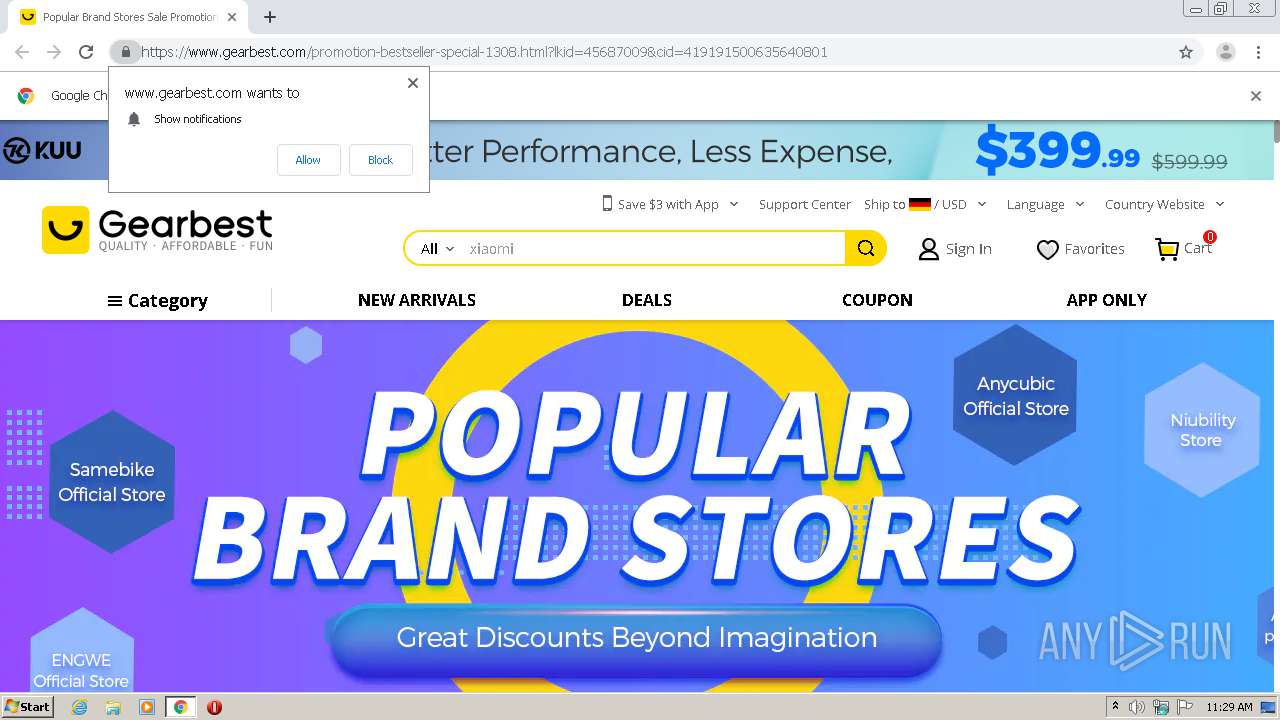Click the volume speaker tray icon
Image resolution: width=1280 pixels, height=720 pixels.
[1137, 707]
